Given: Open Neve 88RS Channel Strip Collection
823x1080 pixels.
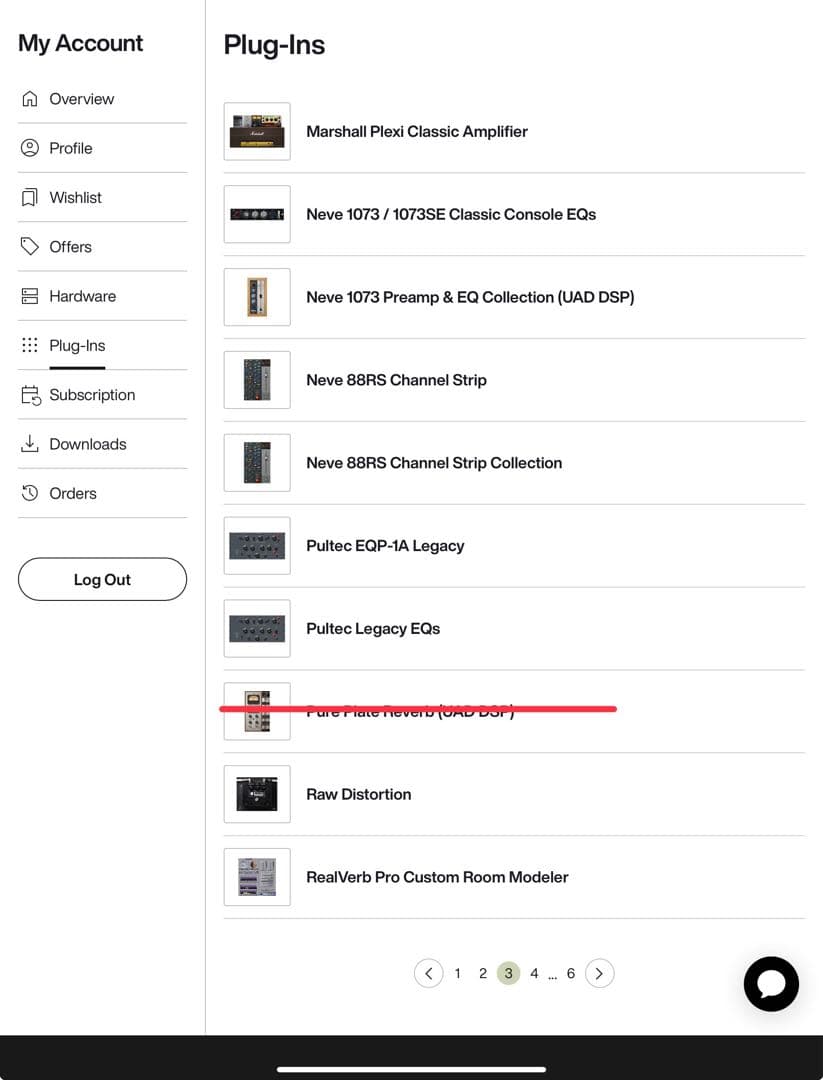Looking at the screenshot, I should click(x=434, y=463).
